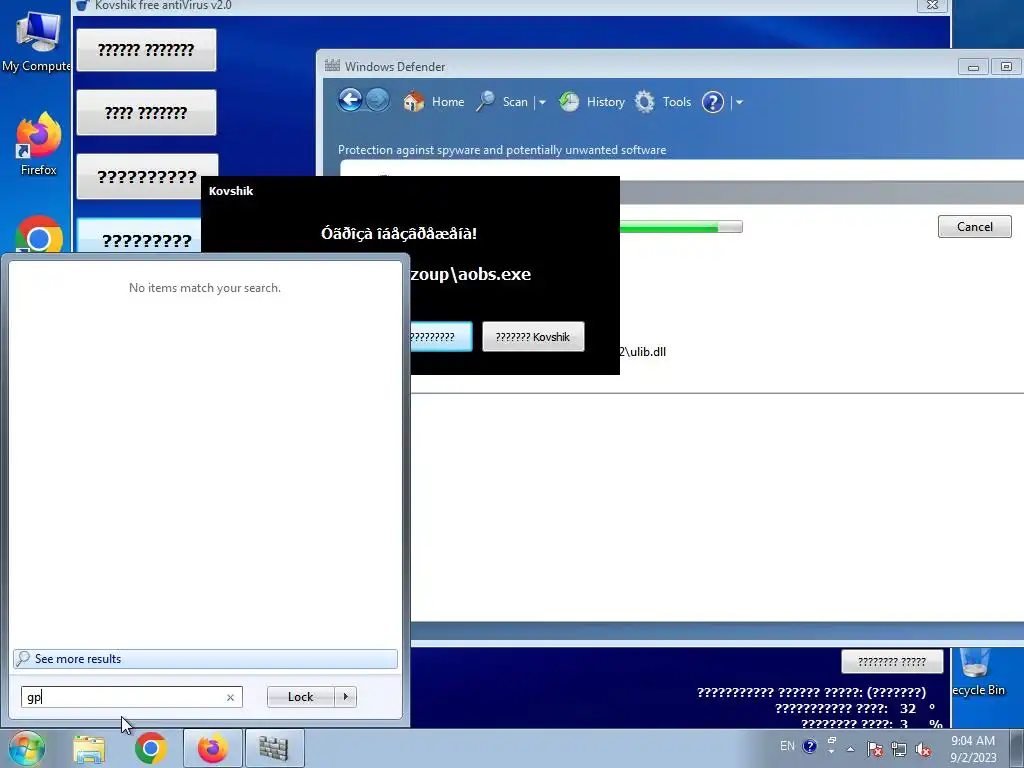Click See more results link
Viewport: 1024px width, 768px height.
(x=205, y=659)
